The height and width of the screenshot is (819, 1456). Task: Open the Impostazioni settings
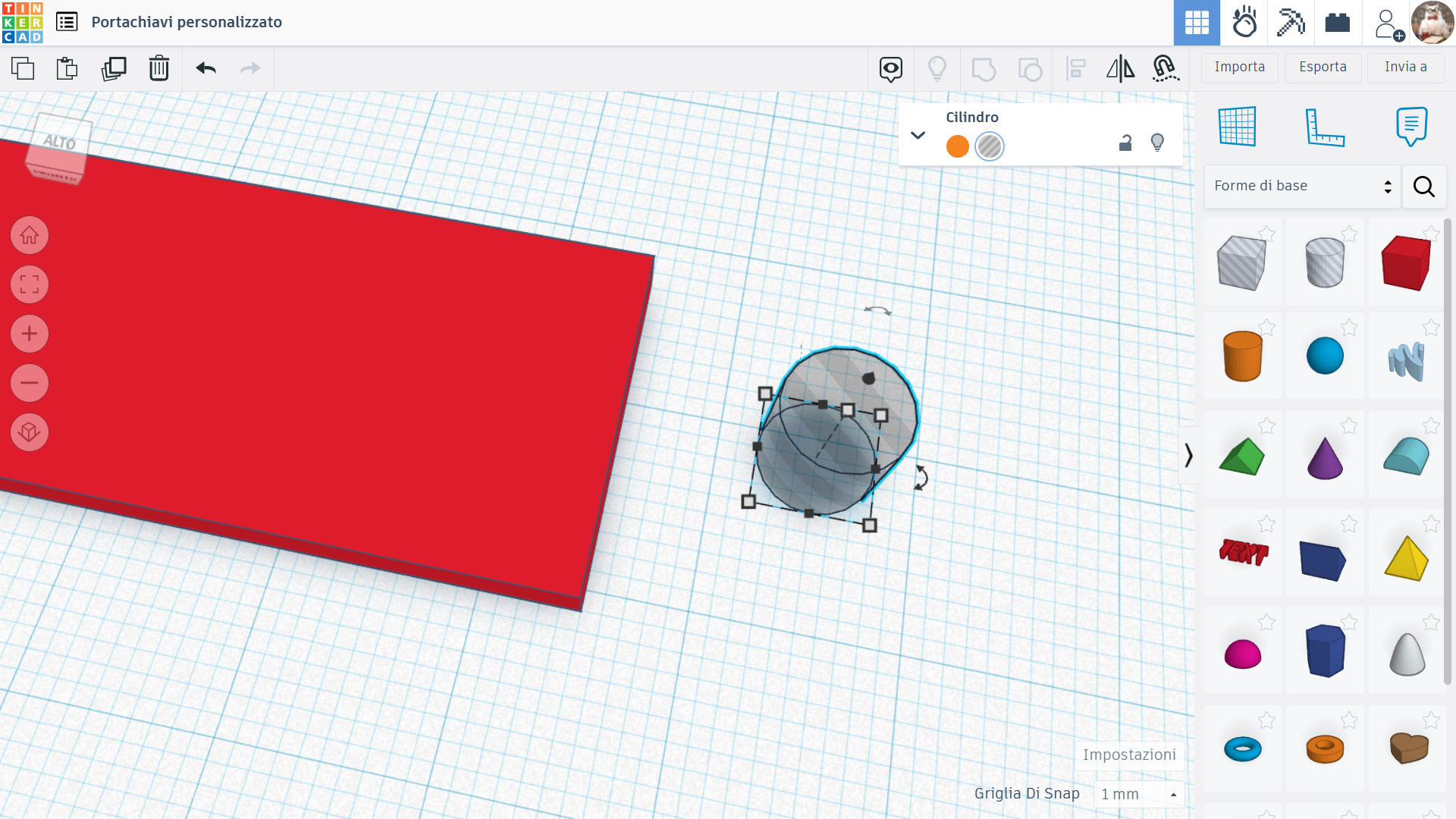click(x=1129, y=755)
